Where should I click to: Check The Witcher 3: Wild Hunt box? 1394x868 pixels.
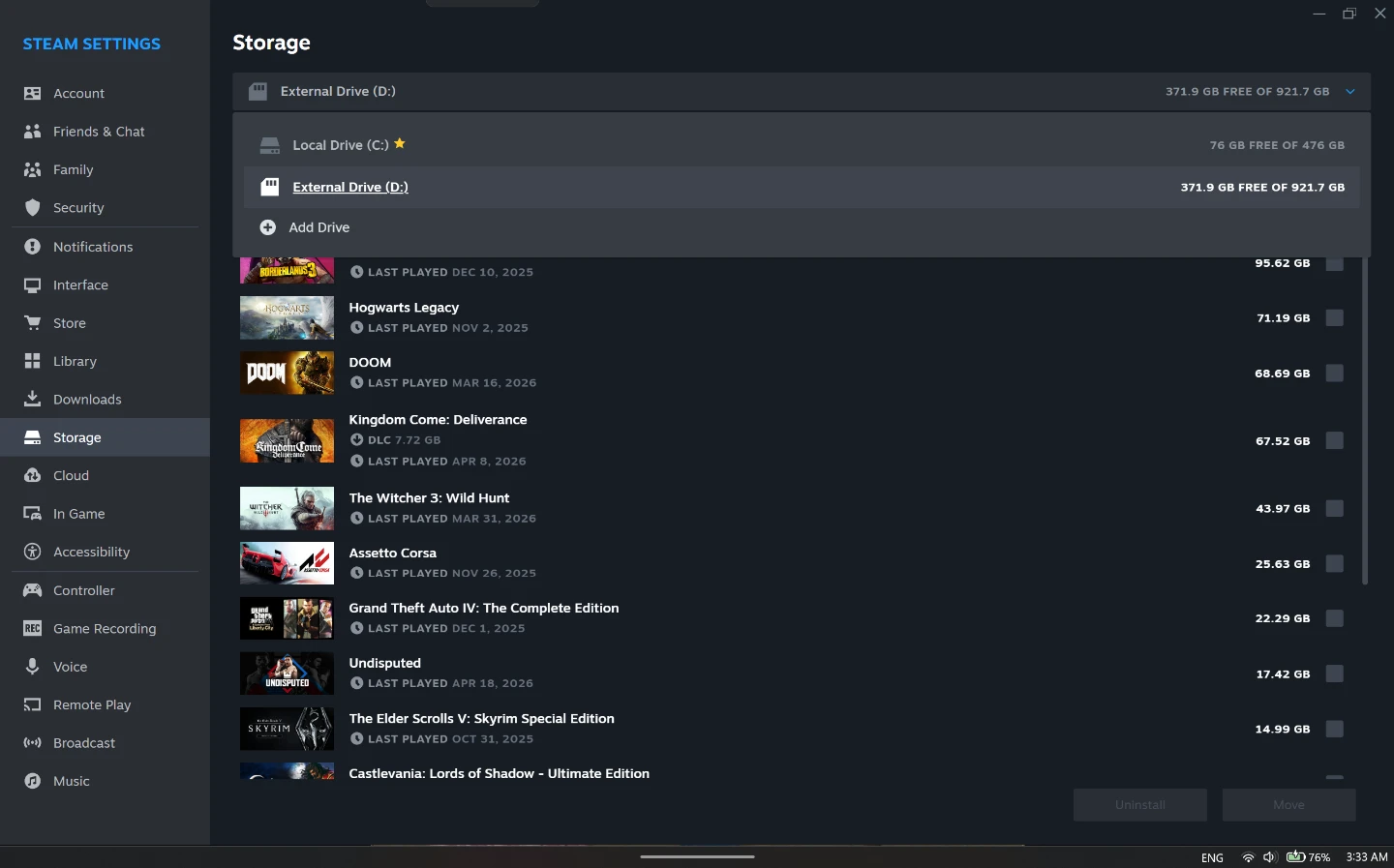(x=1335, y=509)
